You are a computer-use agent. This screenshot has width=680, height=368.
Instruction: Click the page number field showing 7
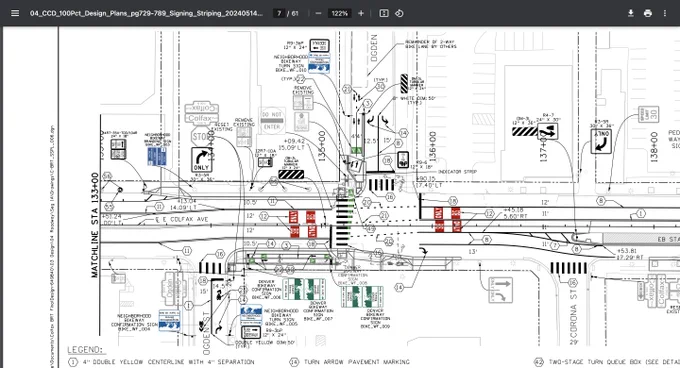[279, 13]
